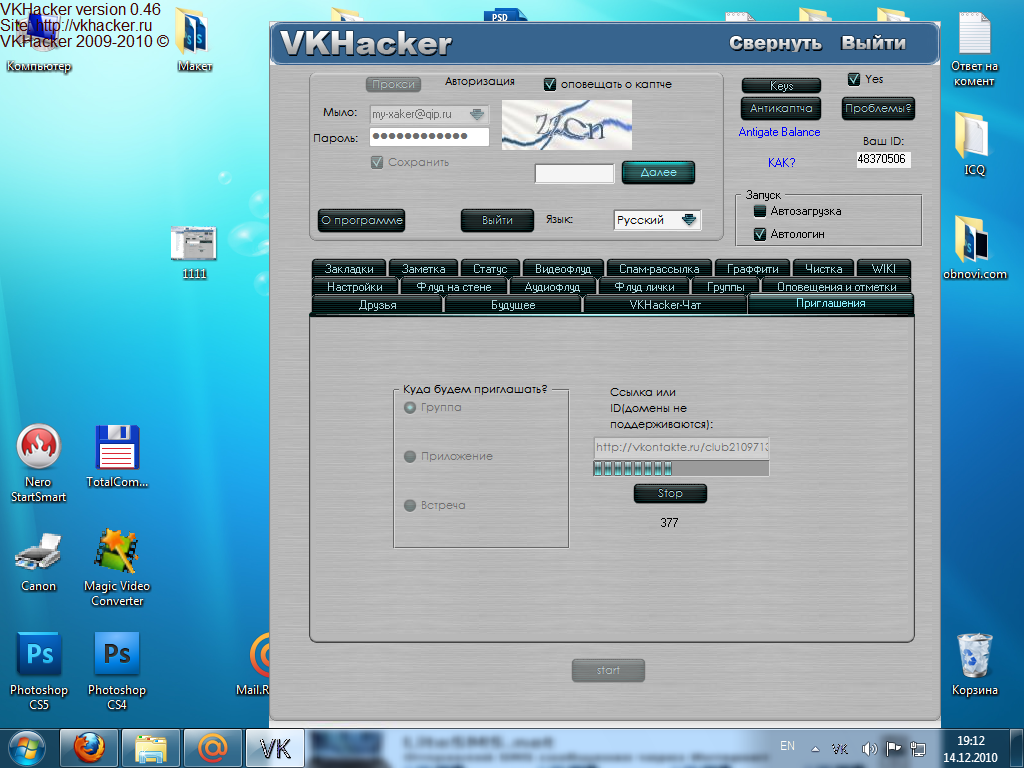Open the Canon printer desktop icon
The image size is (1024, 768).
pos(39,561)
